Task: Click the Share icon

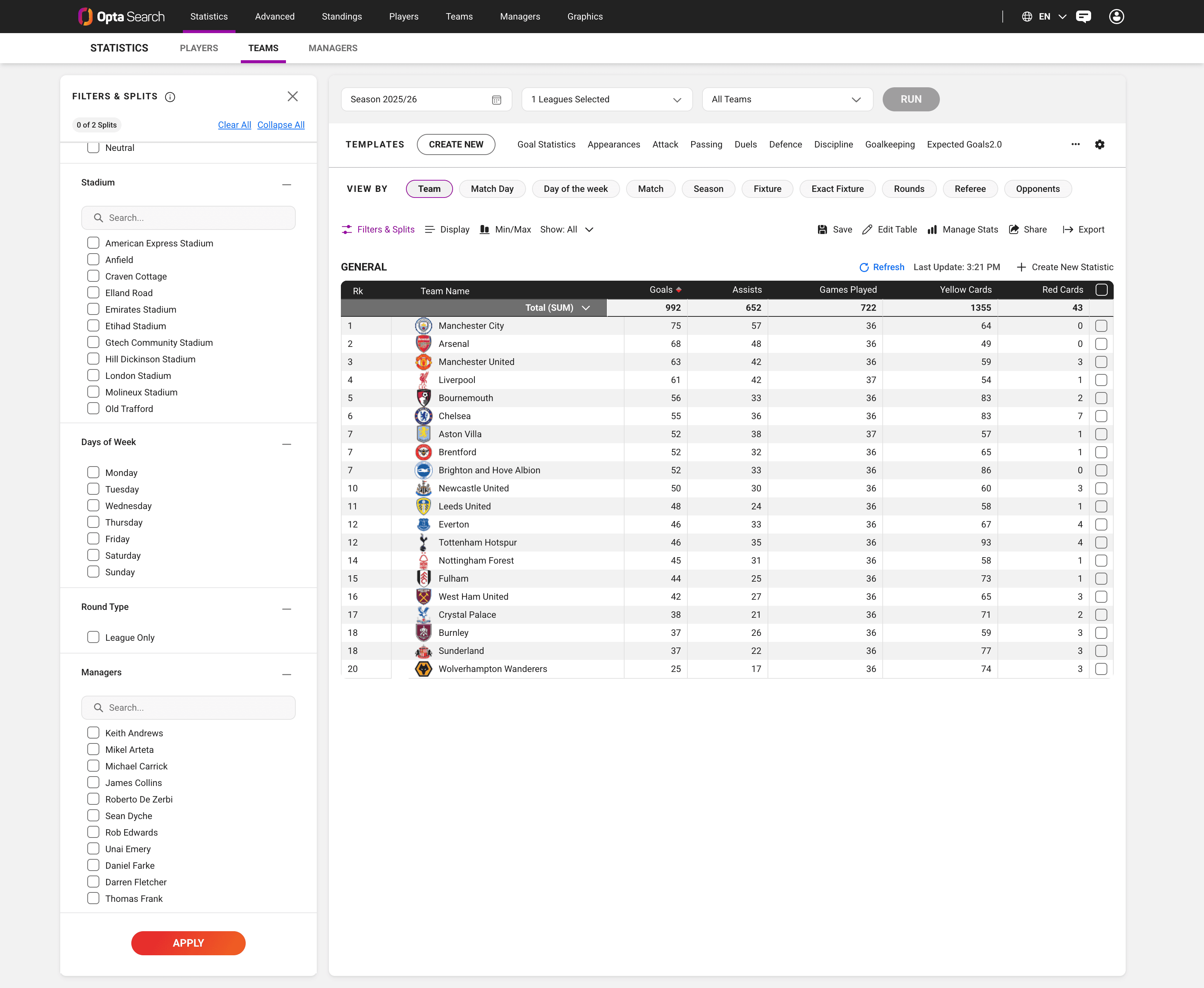Action: [x=1014, y=230]
